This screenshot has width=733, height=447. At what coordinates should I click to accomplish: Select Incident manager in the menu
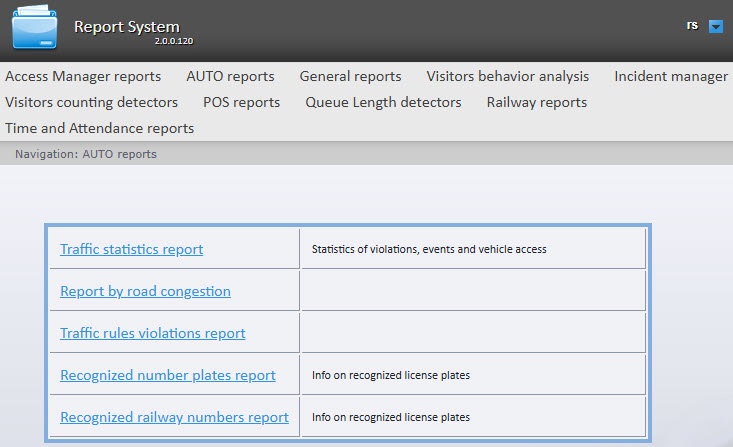pos(671,76)
